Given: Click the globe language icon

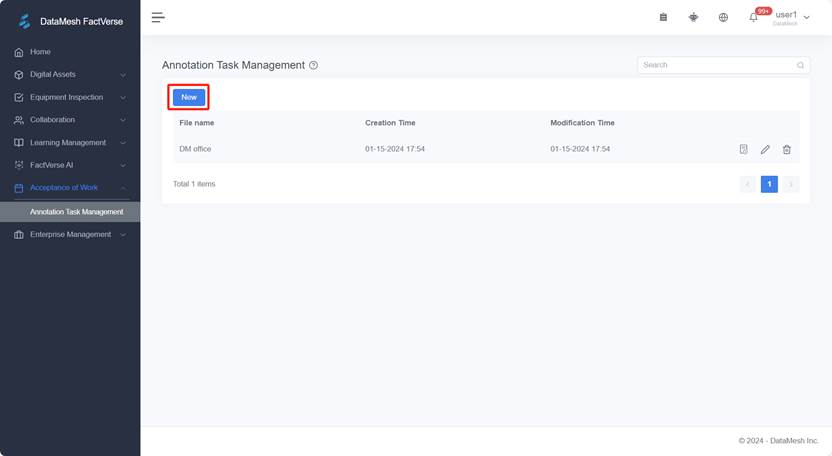Looking at the screenshot, I should click(723, 17).
